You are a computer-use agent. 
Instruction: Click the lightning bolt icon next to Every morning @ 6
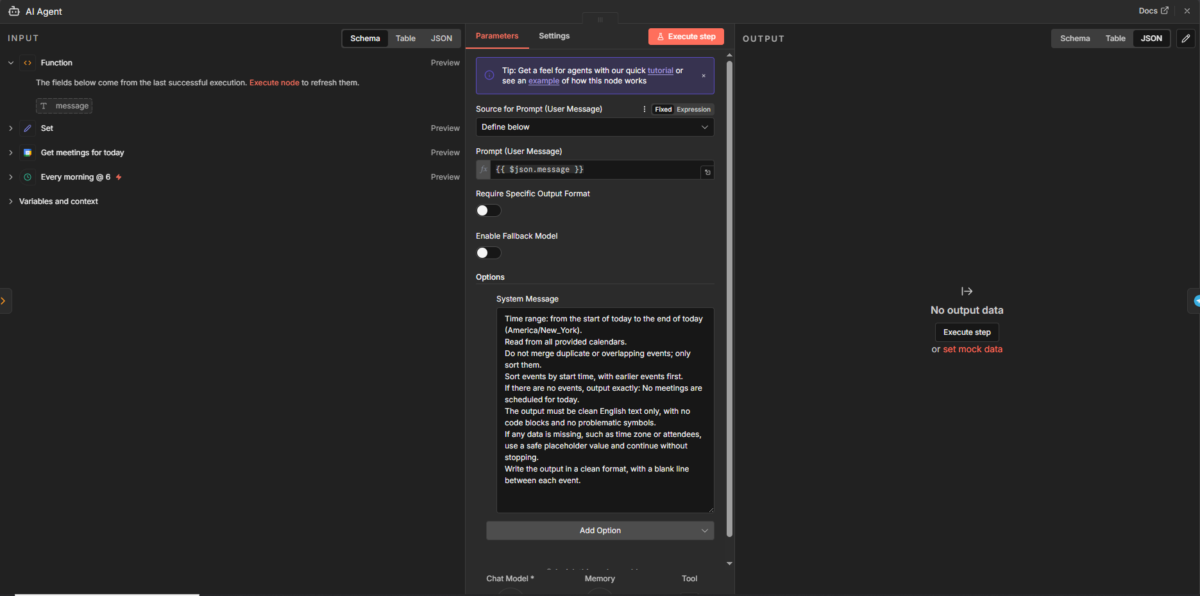click(117, 177)
